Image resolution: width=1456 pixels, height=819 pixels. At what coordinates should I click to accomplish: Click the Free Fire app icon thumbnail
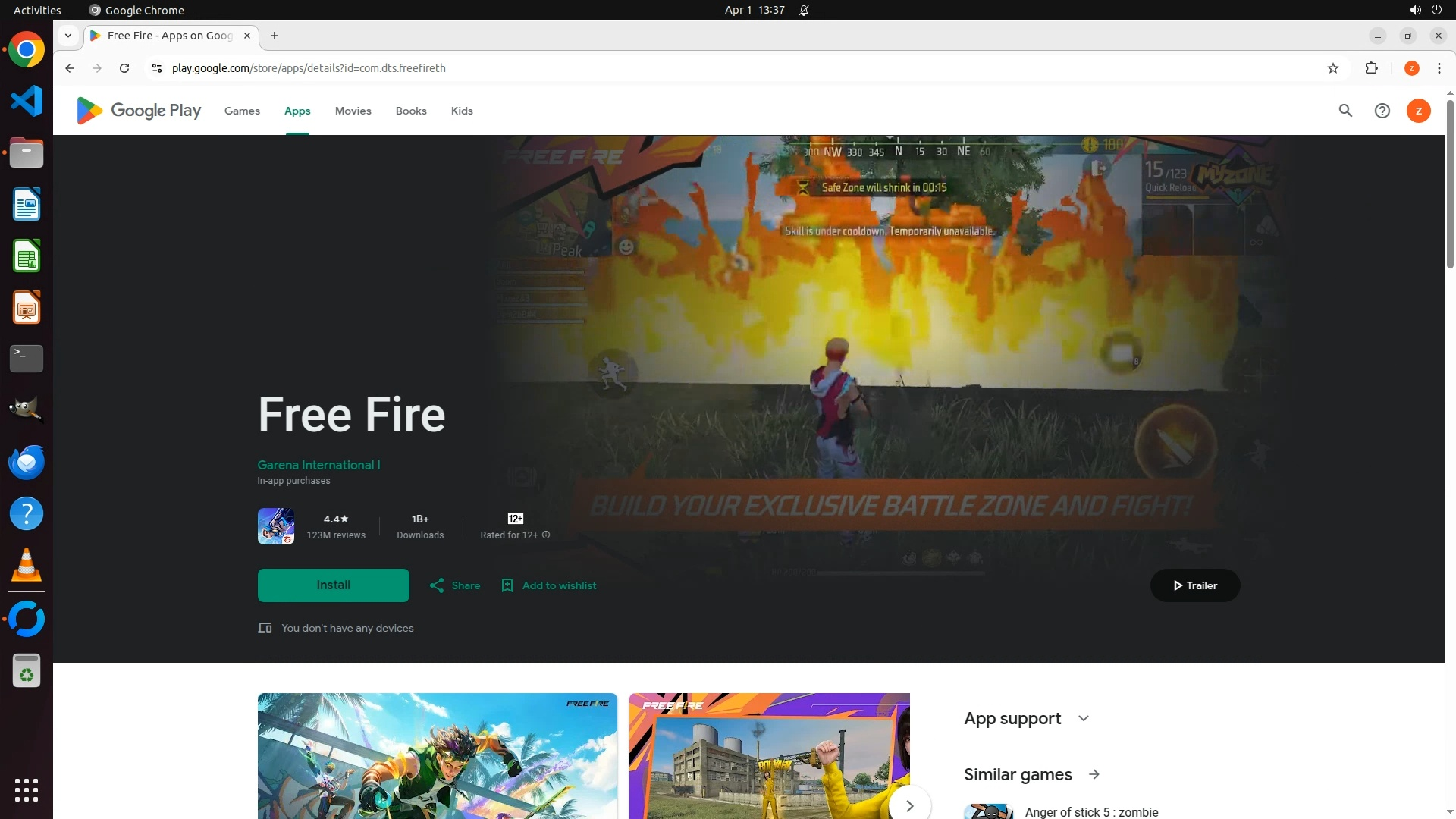coord(276,526)
